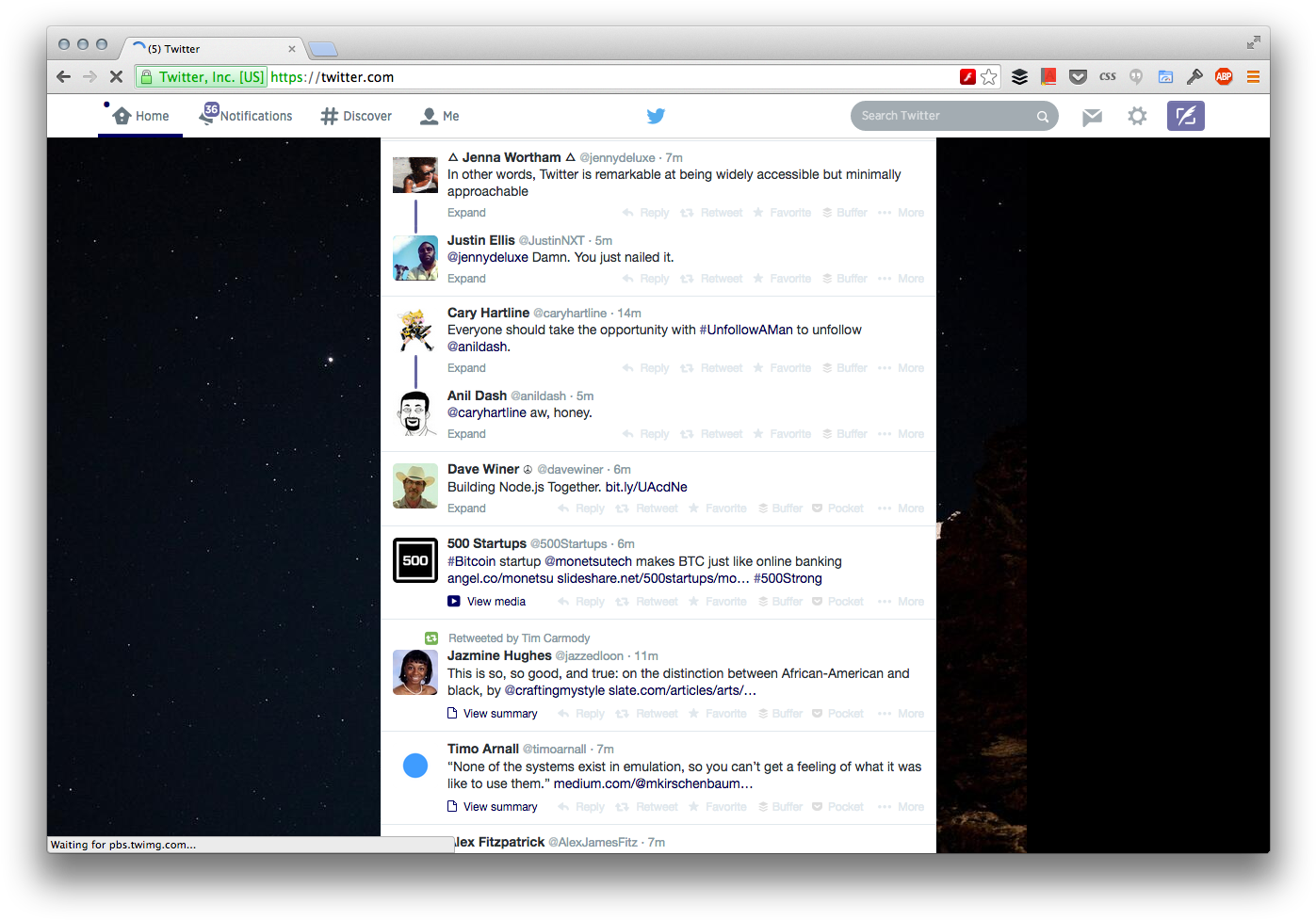
Task: Compose a new tweet with quill button
Action: click(1185, 116)
